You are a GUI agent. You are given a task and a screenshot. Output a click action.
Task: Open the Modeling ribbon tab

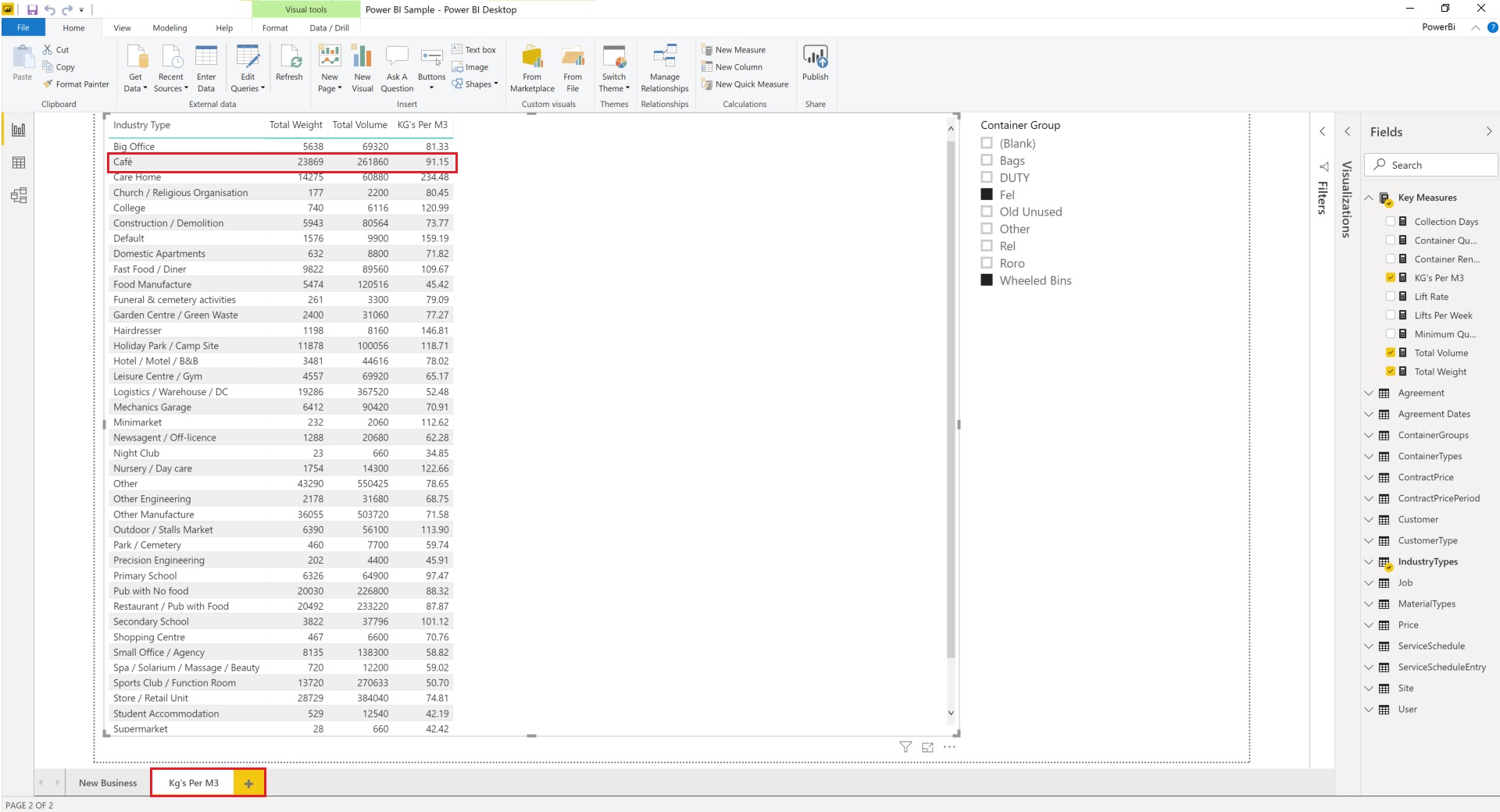pyautogui.click(x=170, y=28)
